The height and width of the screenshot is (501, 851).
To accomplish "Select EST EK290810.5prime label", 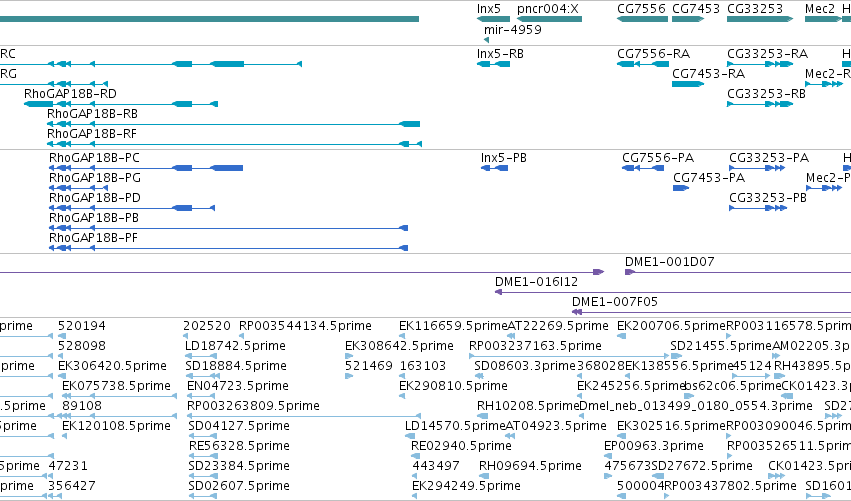I will coord(453,386).
